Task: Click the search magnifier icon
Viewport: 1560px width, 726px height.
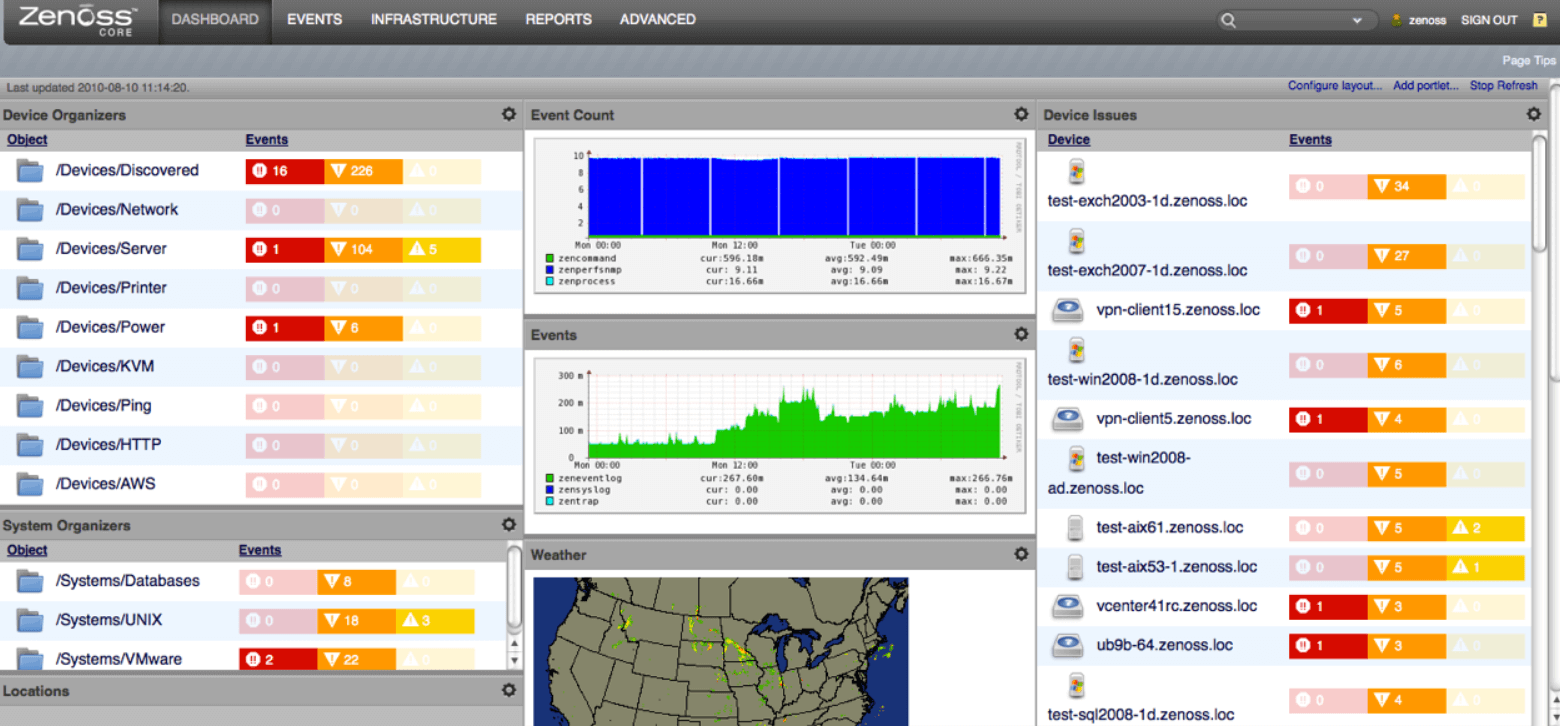Action: click(x=1229, y=20)
